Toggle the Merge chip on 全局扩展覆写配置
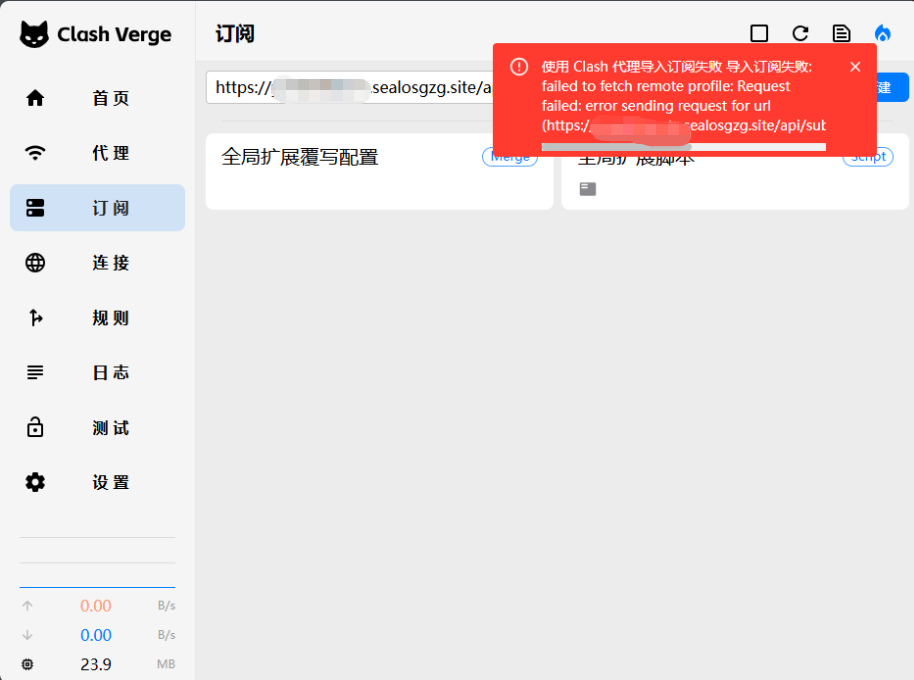 510,156
